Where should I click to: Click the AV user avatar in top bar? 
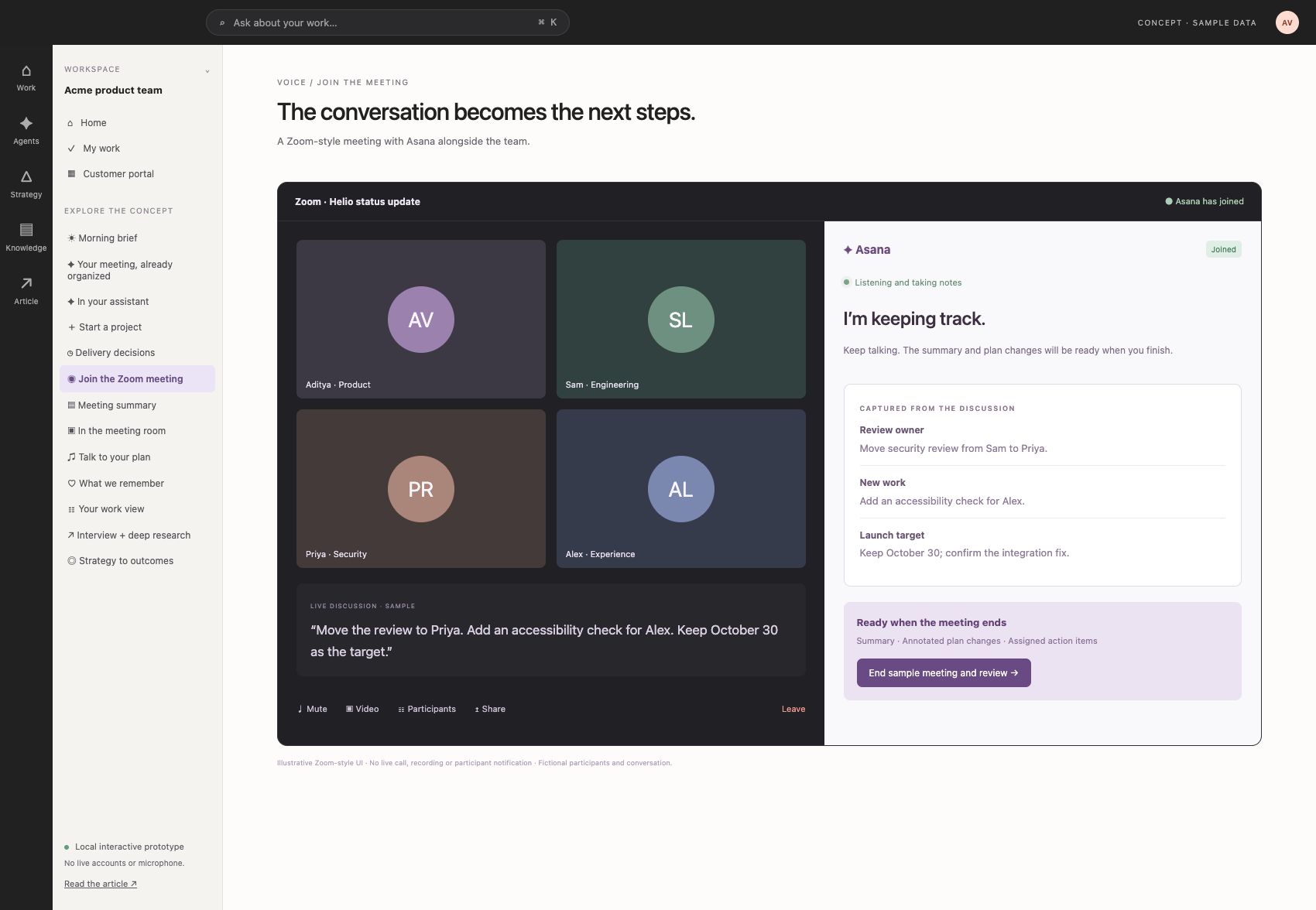(x=1287, y=22)
